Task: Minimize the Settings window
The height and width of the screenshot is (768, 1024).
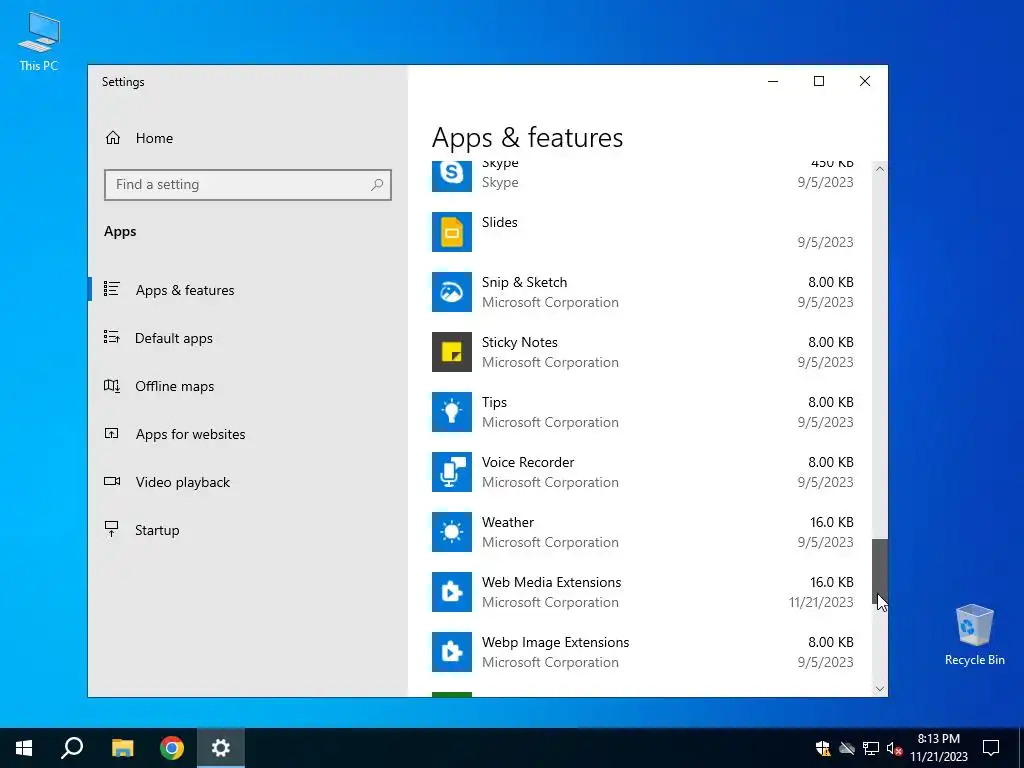Action: 773,81
